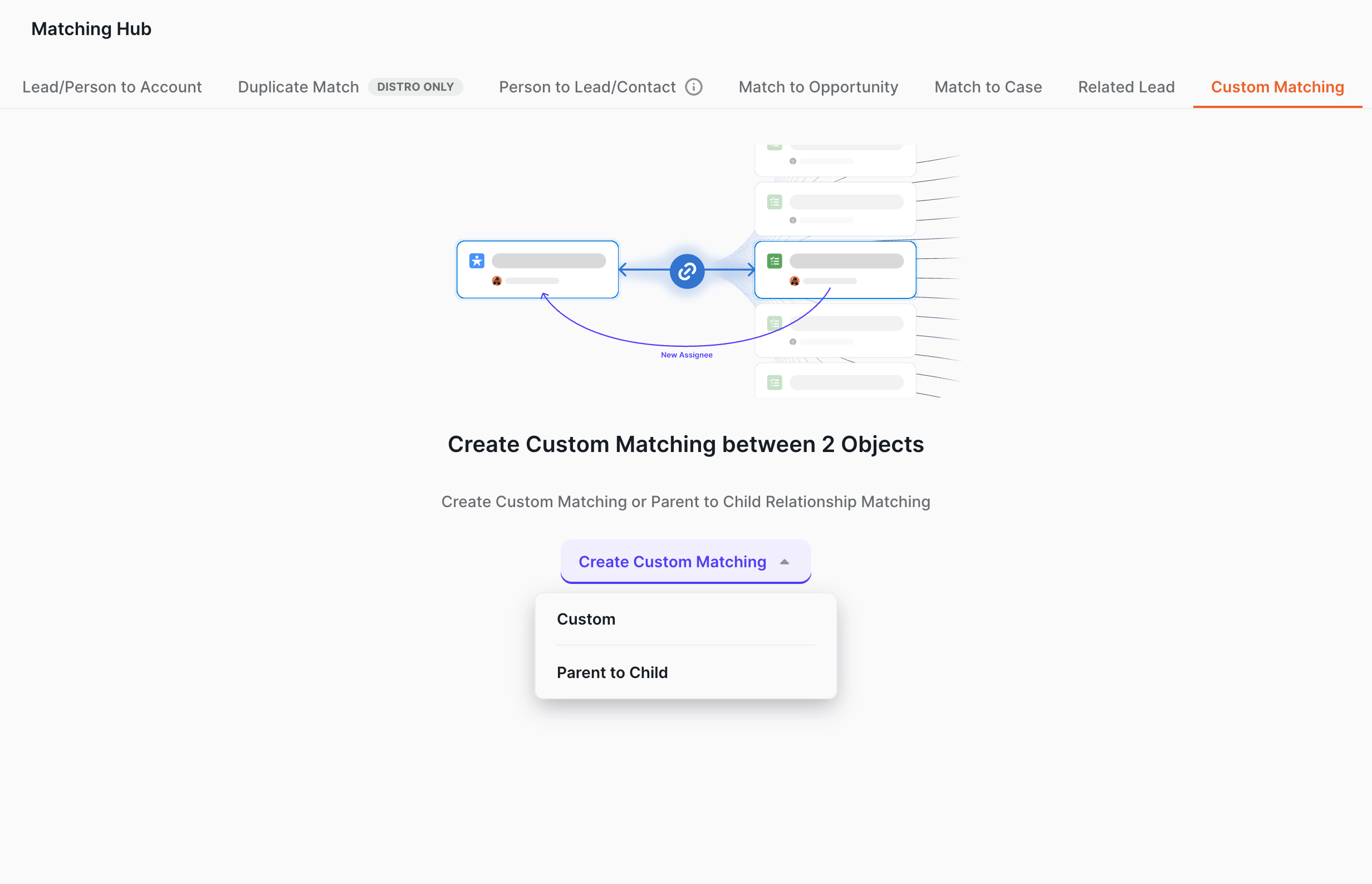Click the faded checklist icon in the card above the highlighted one

coord(775,202)
